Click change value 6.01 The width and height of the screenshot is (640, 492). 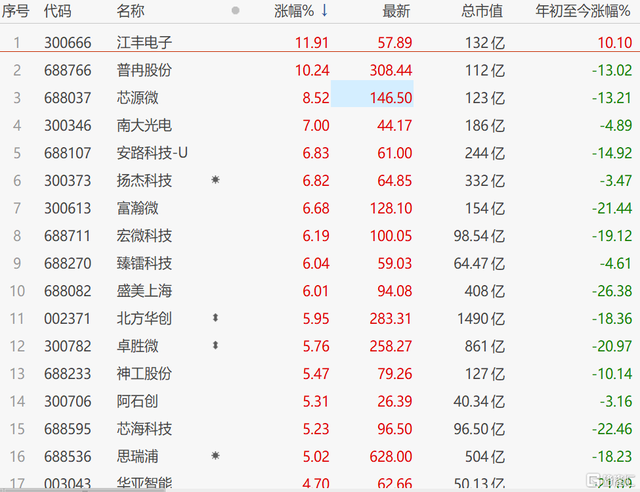tap(316, 291)
